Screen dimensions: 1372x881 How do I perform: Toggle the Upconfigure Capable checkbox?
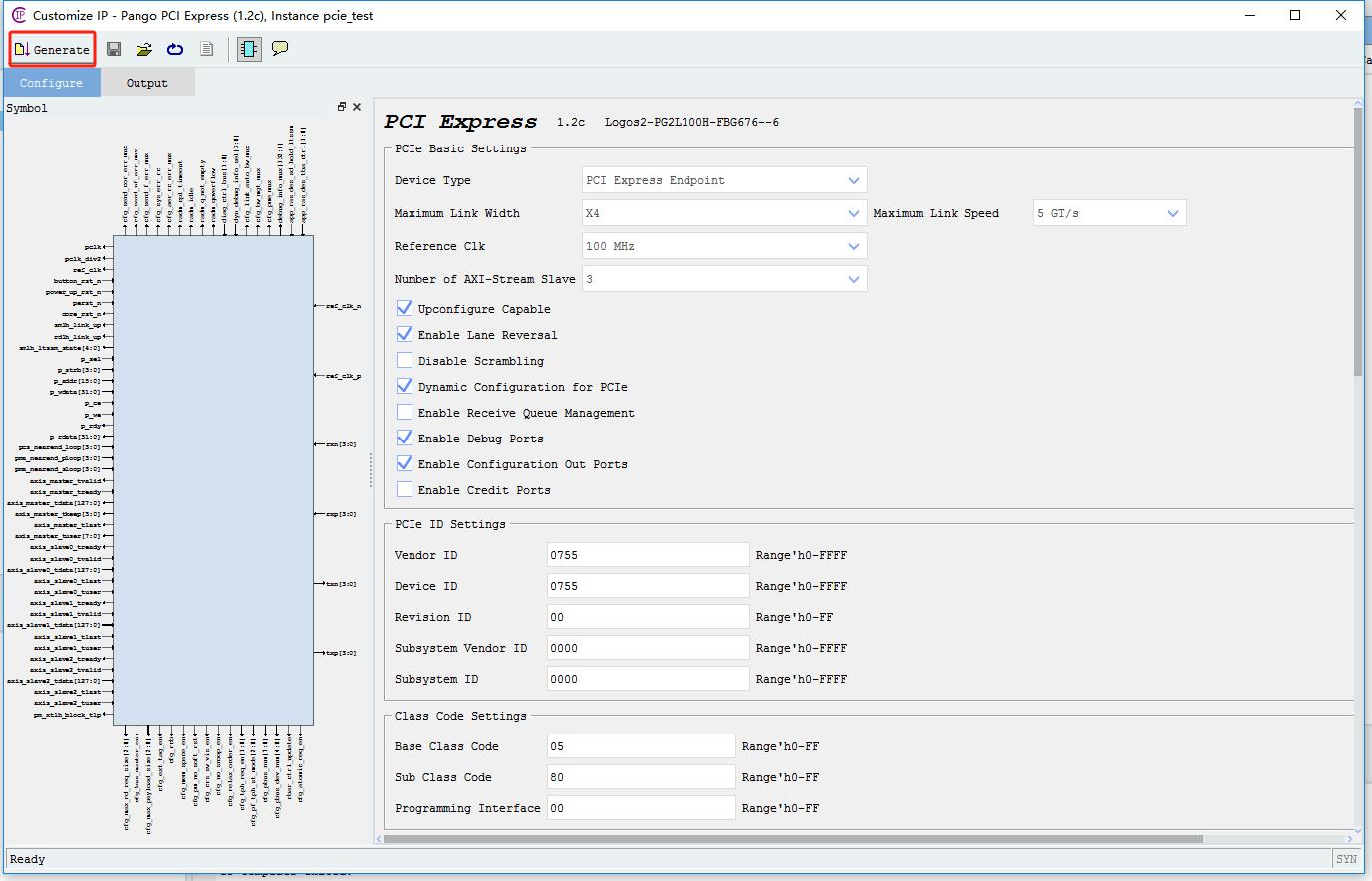404,308
